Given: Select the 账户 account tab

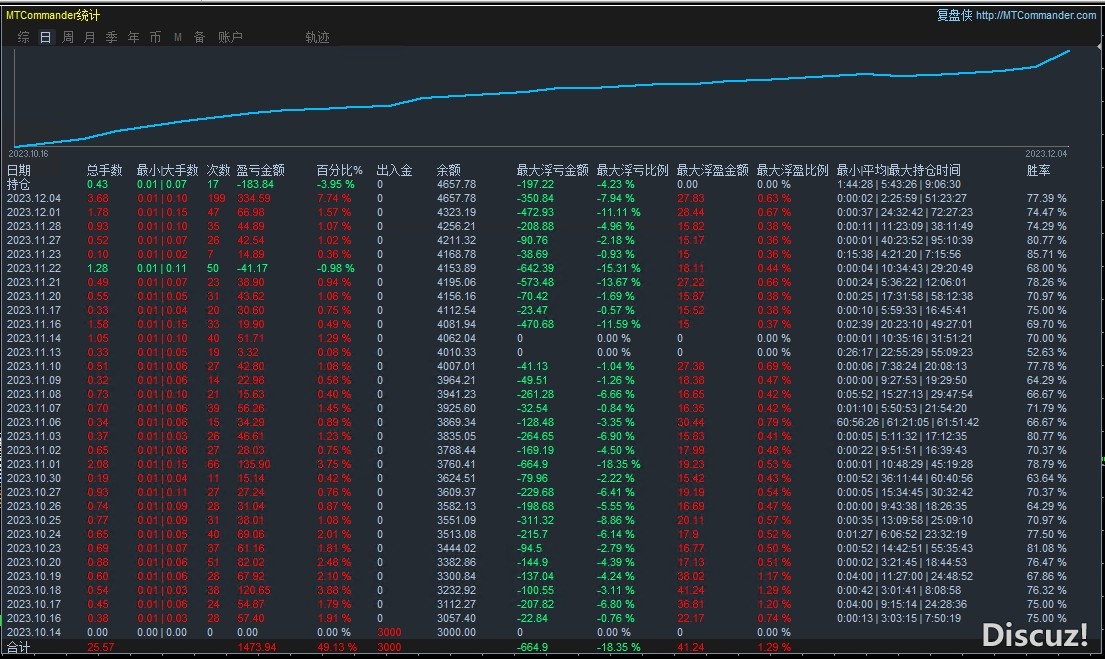Looking at the screenshot, I should point(230,37).
